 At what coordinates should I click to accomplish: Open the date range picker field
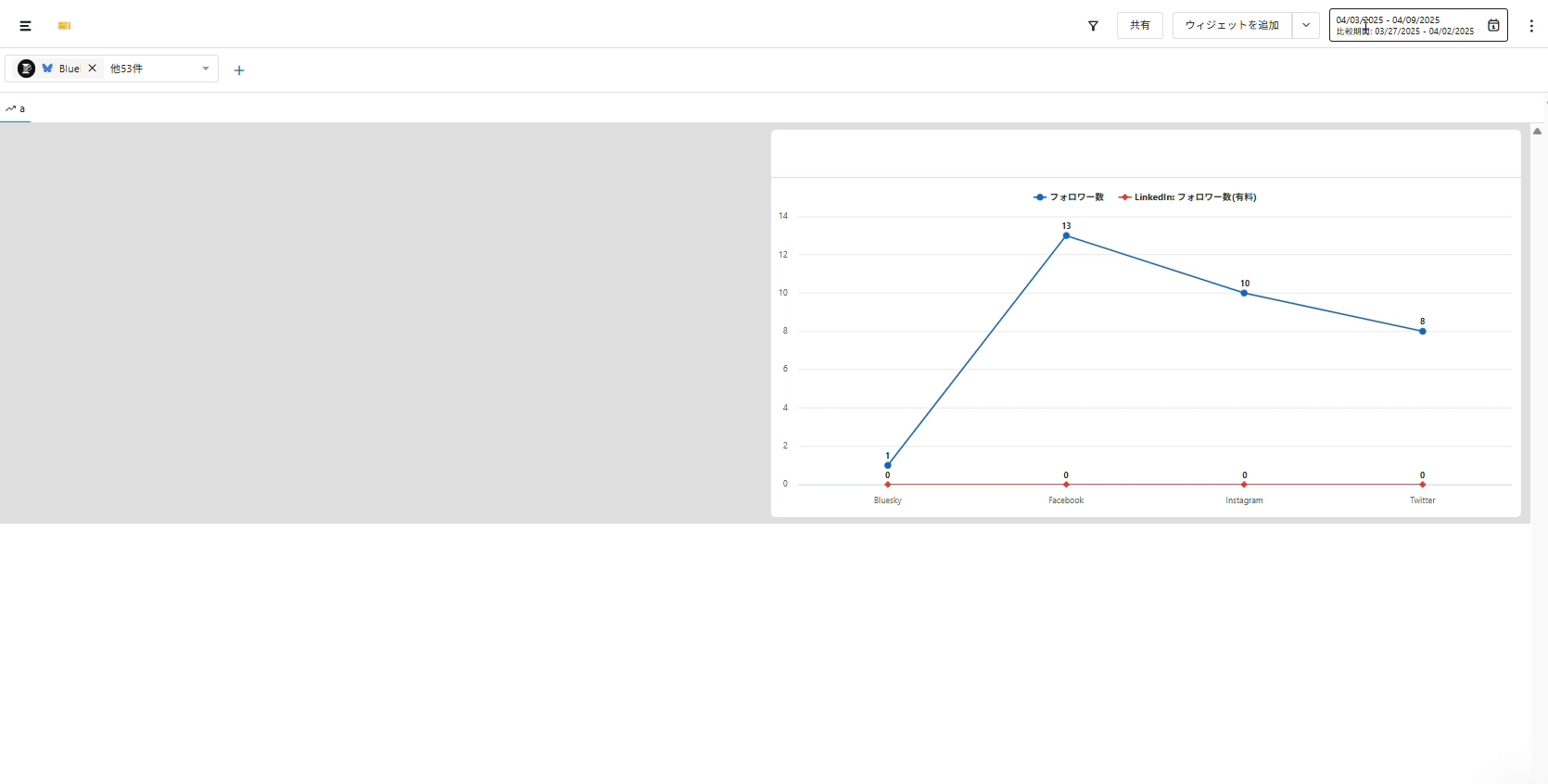coord(1404,26)
